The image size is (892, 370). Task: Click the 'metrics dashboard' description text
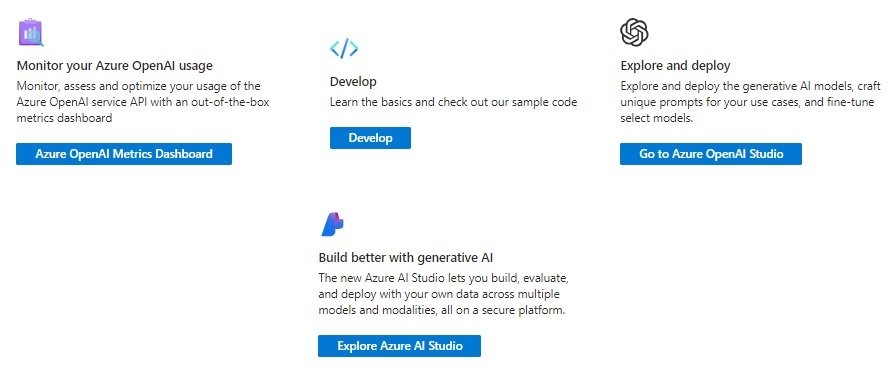click(x=64, y=118)
